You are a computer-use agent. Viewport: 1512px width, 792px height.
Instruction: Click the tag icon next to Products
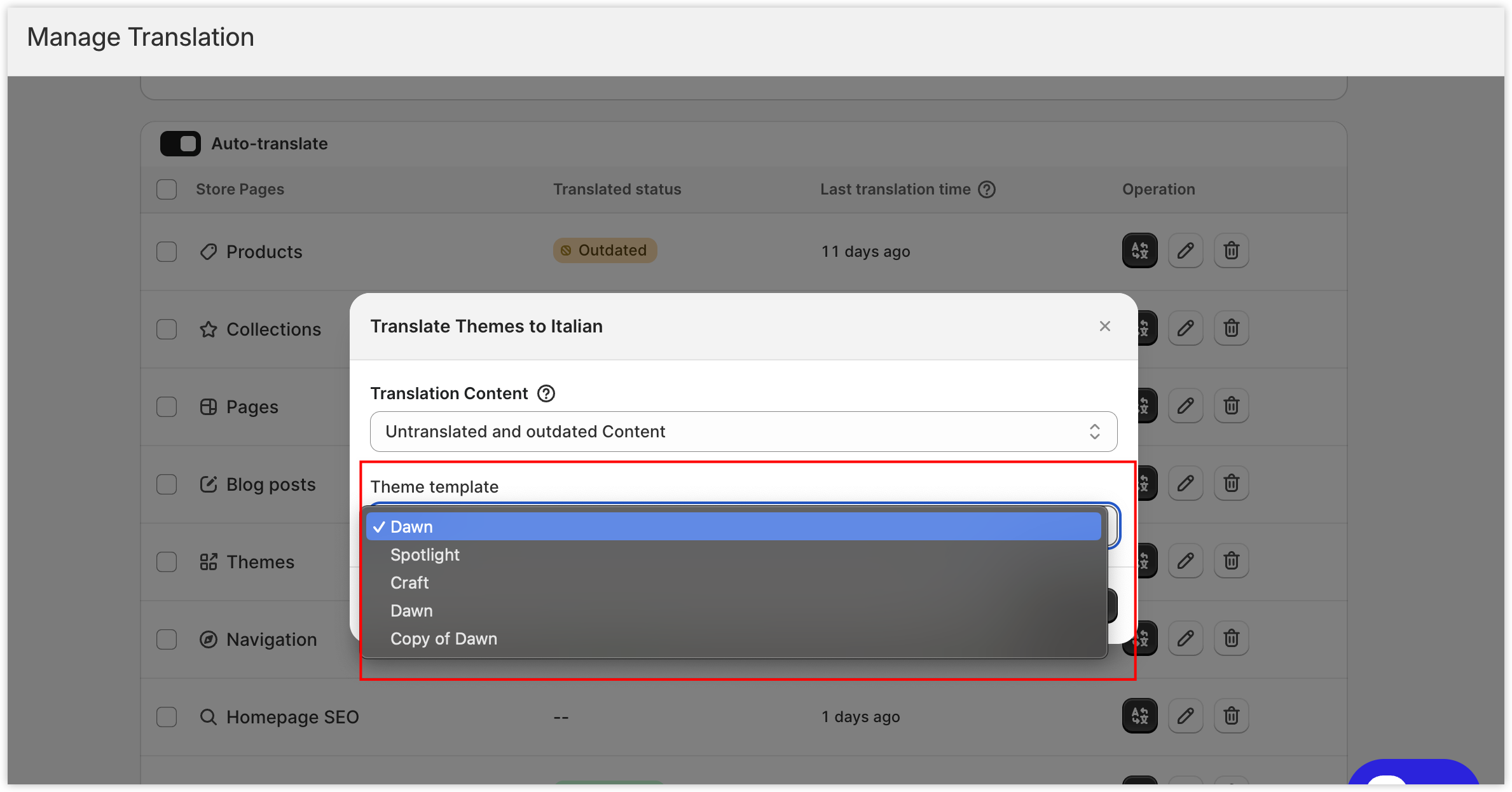coord(209,252)
